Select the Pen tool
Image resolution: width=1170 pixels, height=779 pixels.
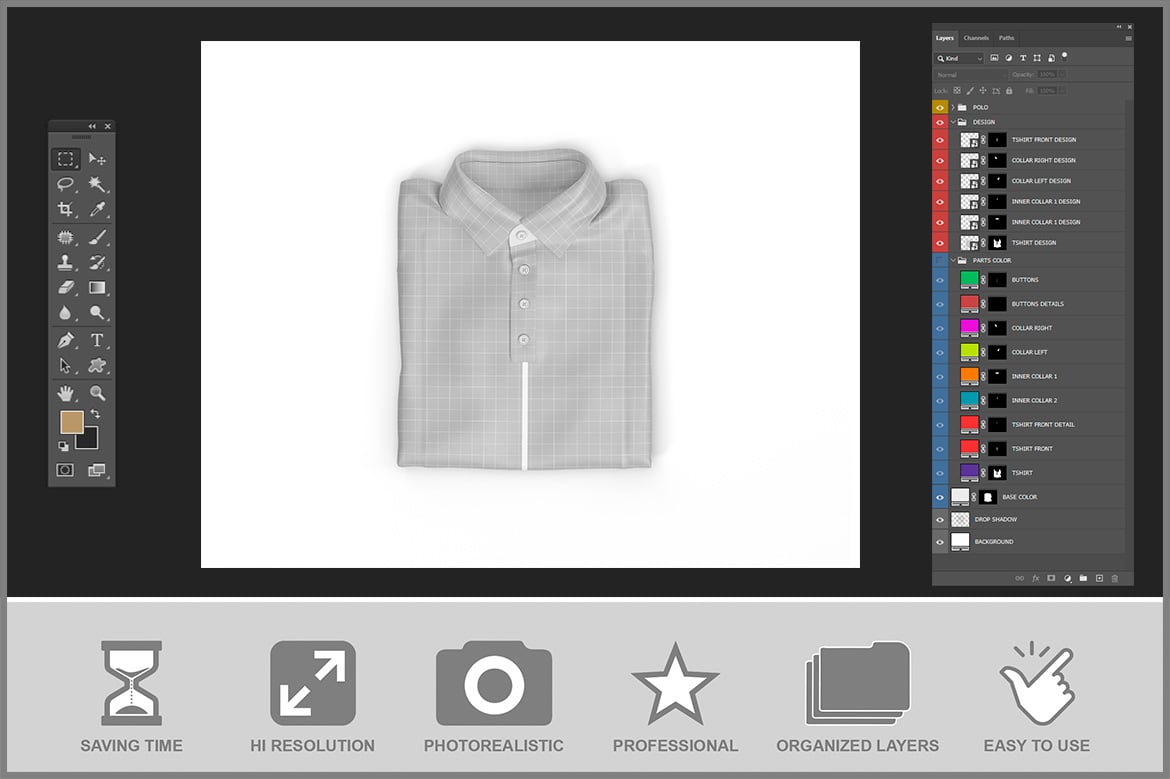click(x=66, y=340)
